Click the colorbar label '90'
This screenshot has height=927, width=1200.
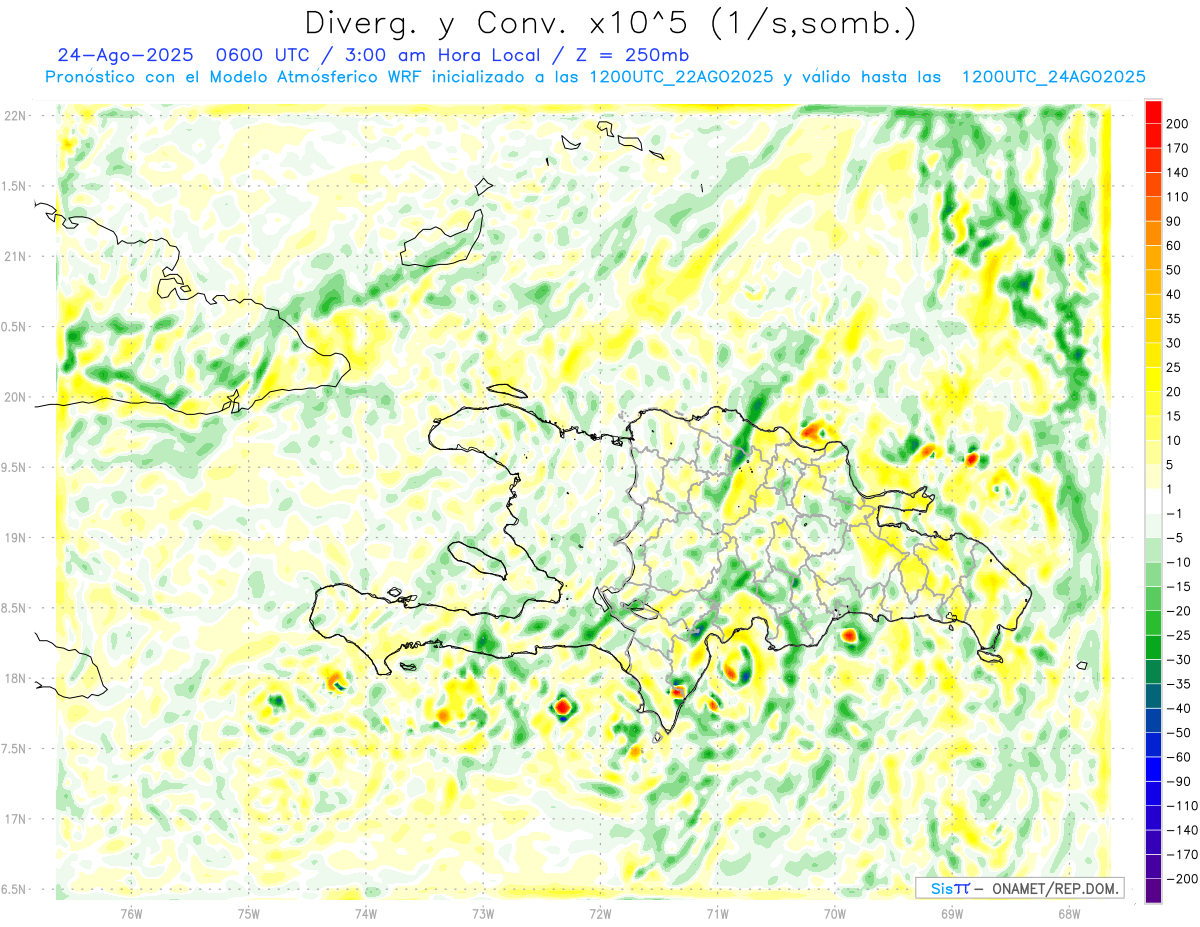click(x=1174, y=221)
